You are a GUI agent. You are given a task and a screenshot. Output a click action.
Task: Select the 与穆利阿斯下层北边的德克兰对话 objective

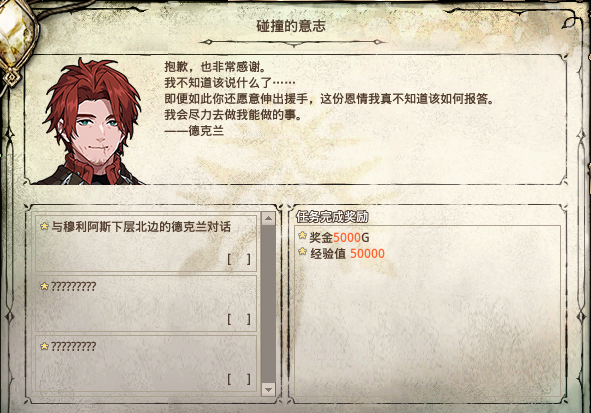point(146,243)
